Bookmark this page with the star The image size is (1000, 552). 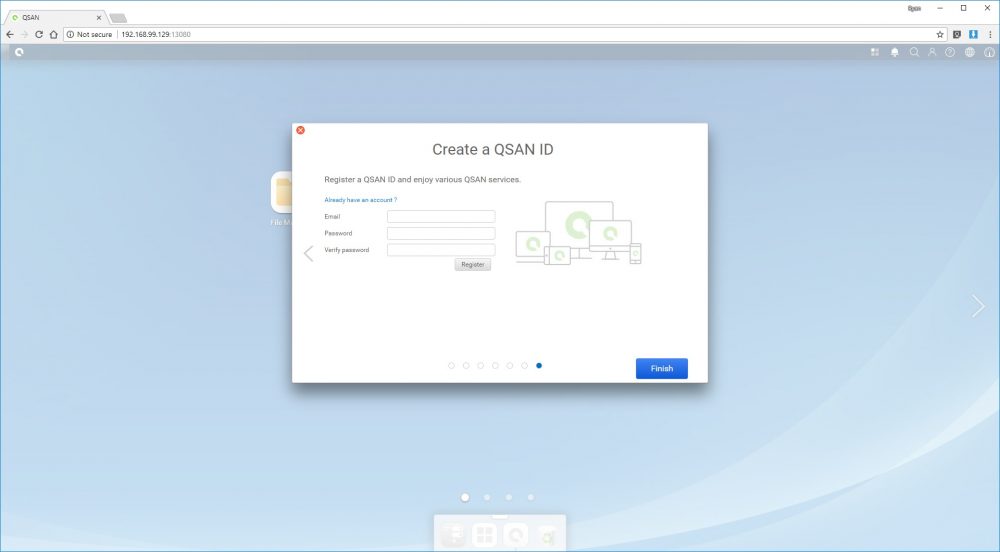939,34
